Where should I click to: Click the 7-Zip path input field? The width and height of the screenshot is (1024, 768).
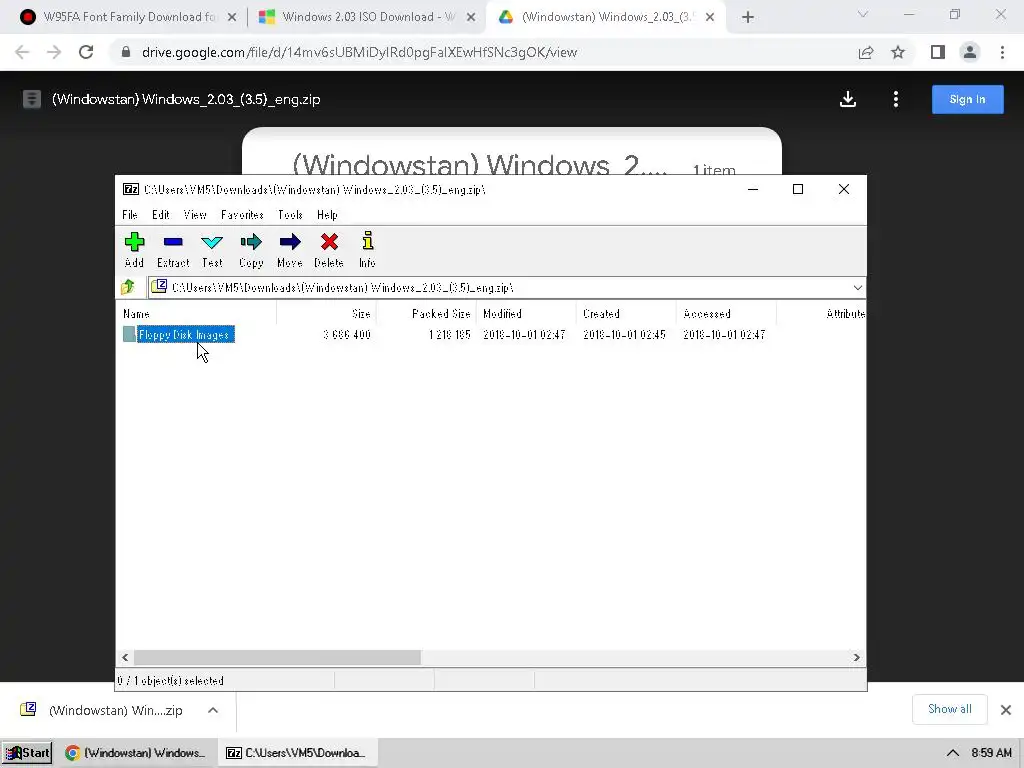pyautogui.click(x=500, y=287)
